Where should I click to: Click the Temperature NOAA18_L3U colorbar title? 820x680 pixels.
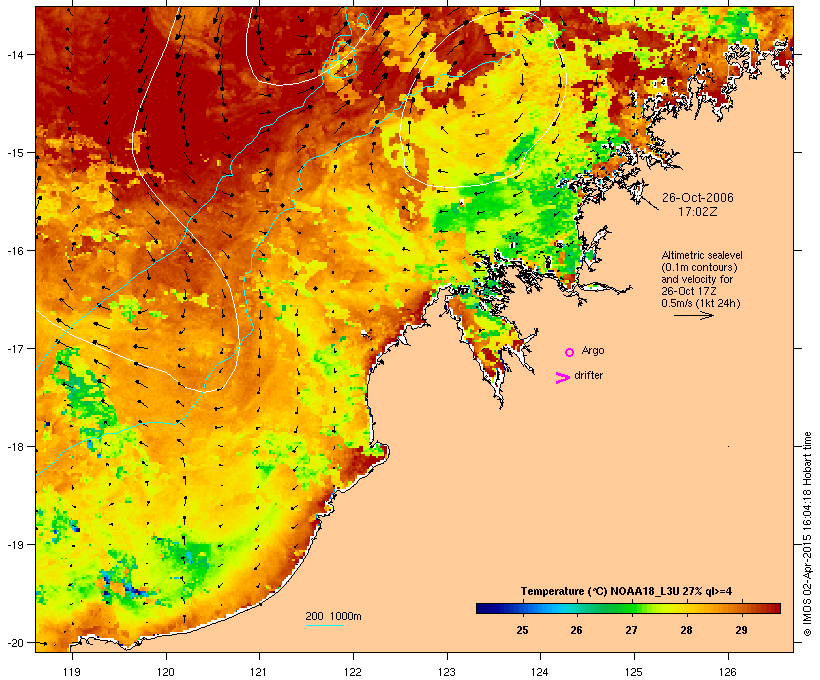pos(626,591)
